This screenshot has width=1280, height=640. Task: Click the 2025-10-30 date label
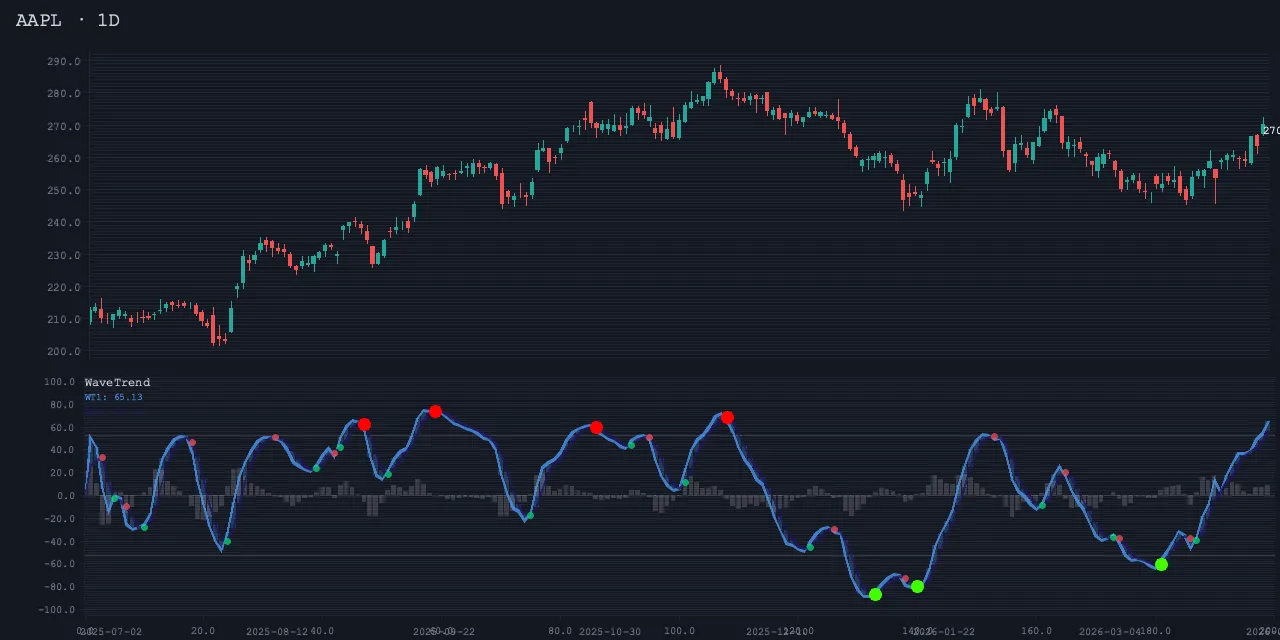pyautogui.click(x=610, y=632)
